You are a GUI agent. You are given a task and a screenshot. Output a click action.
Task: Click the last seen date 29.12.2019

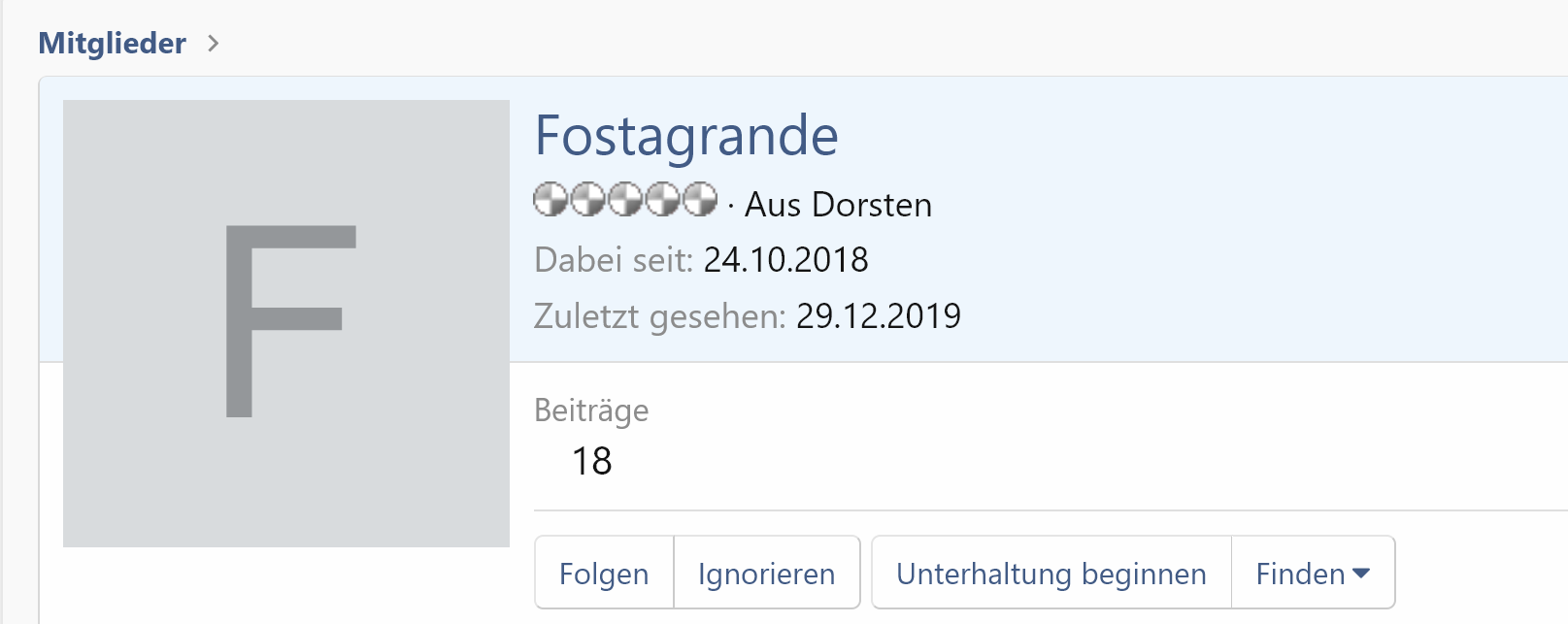[x=878, y=316]
